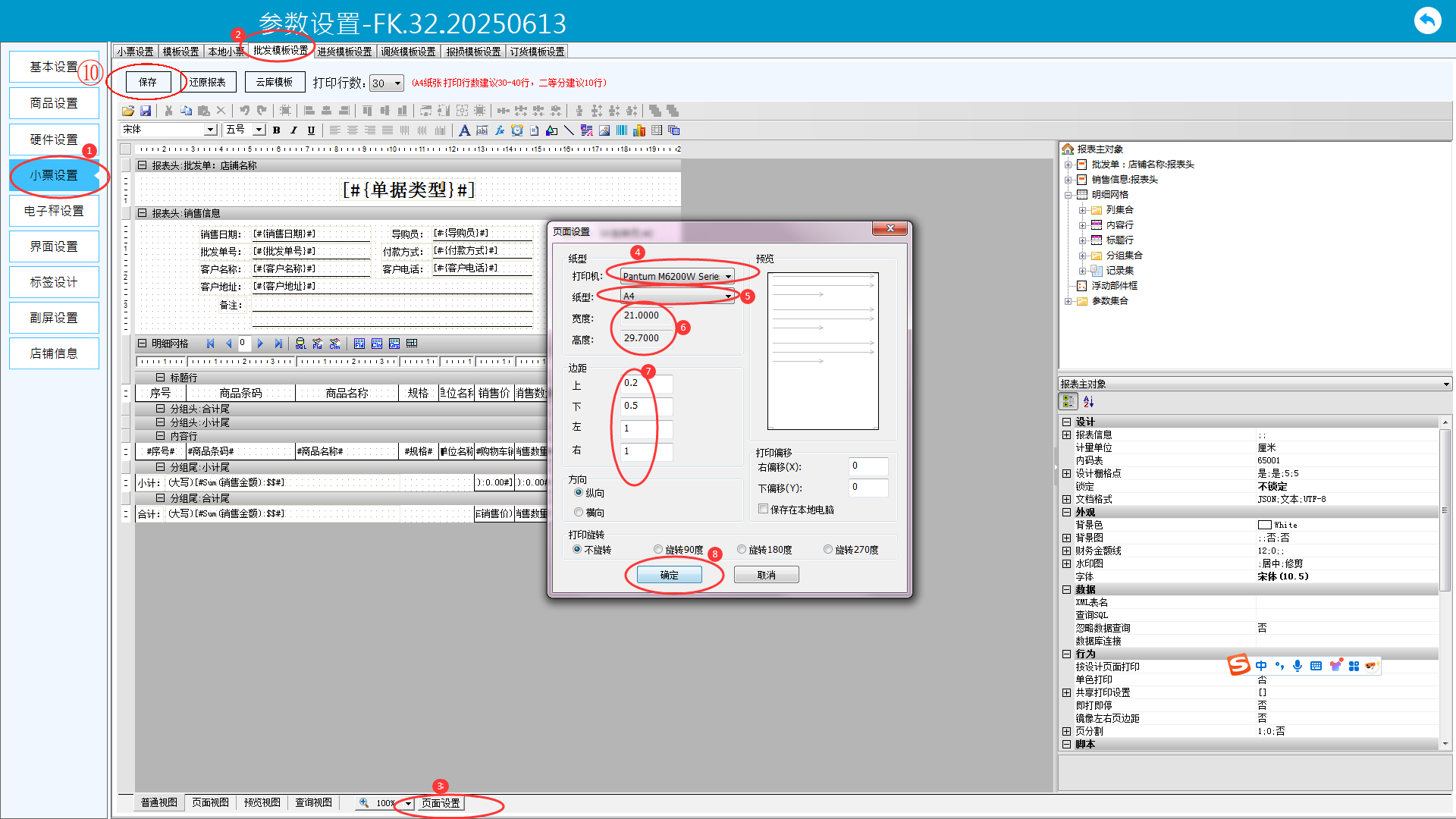Click the White background color swatch

[x=1264, y=525]
